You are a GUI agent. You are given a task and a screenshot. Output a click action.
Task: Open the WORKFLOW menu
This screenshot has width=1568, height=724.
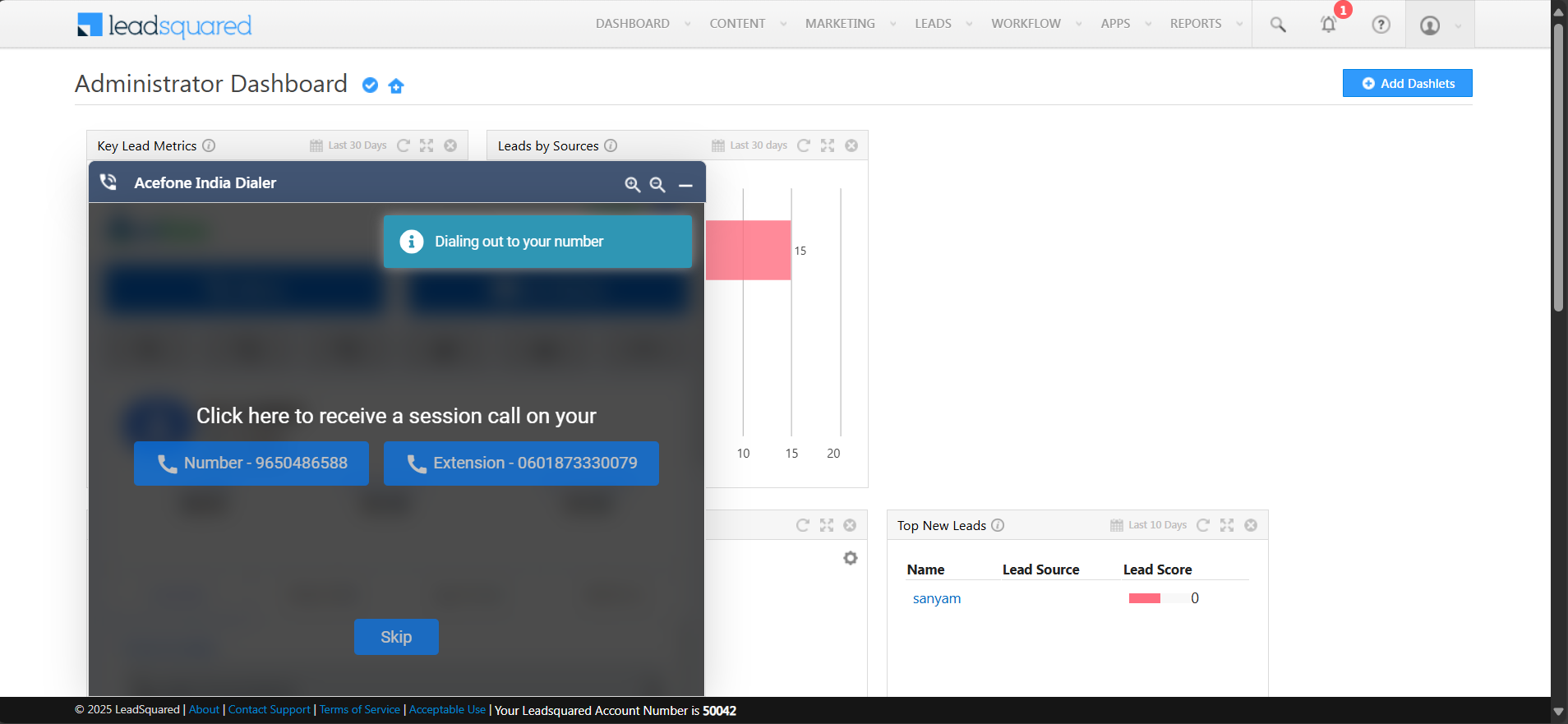[x=1026, y=24]
